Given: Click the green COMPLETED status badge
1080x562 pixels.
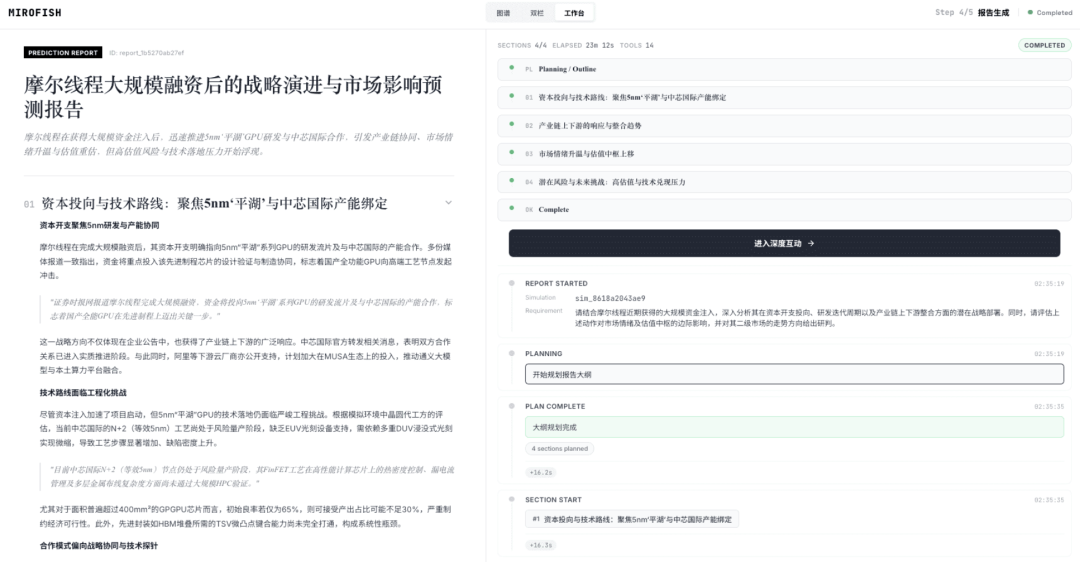Looking at the screenshot, I should pyautogui.click(x=1044, y=45).
